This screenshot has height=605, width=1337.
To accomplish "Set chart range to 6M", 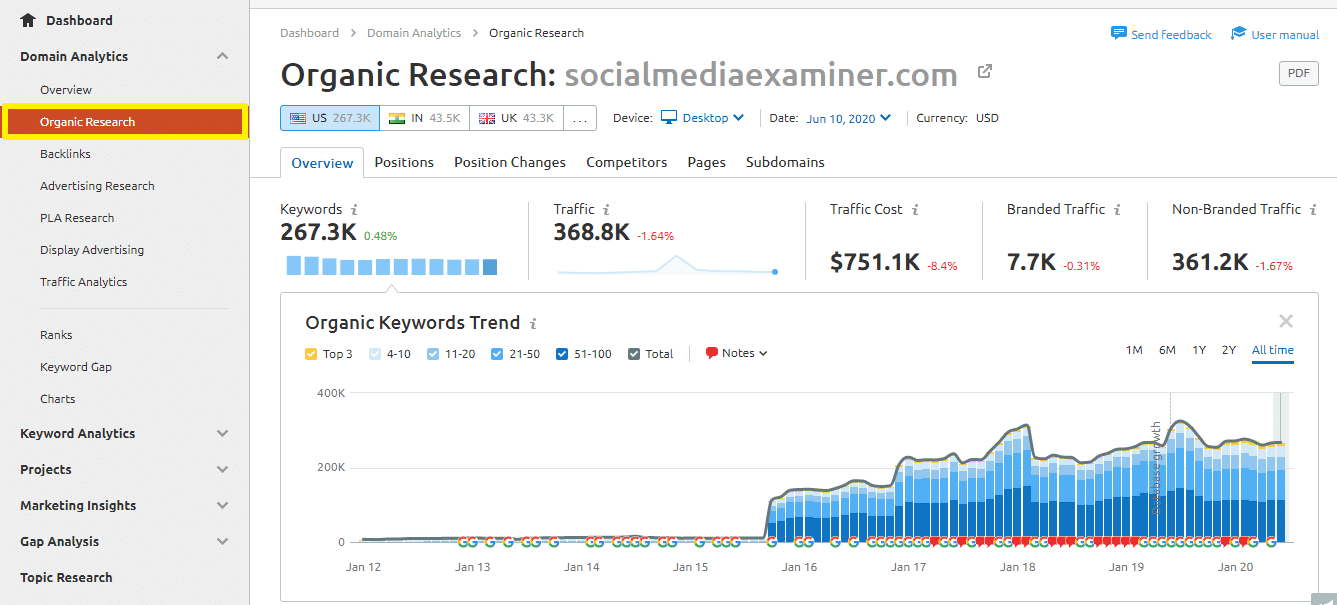I will click(x=1167, y=350).
